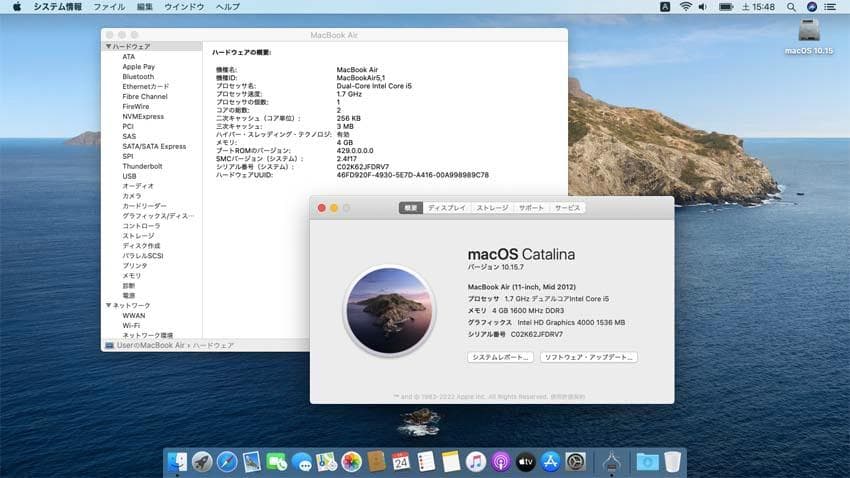Select Apple Pay in the sidebar
The width and height of the screenshot is (850, 478).
point(138,67)
